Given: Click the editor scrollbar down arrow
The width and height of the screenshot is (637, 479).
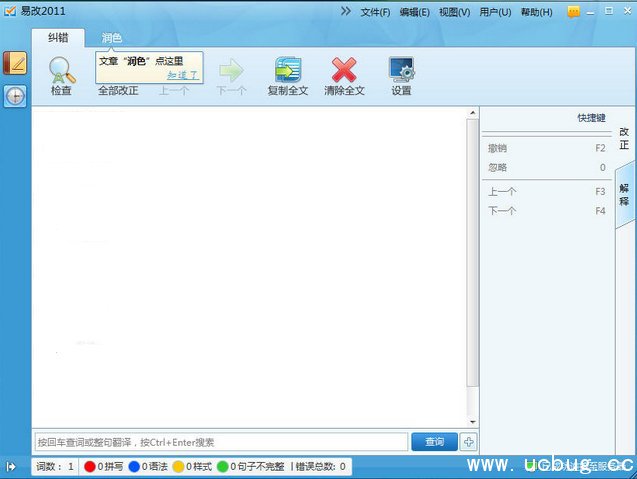Looking at the screenshot, I should pos(472,422).
